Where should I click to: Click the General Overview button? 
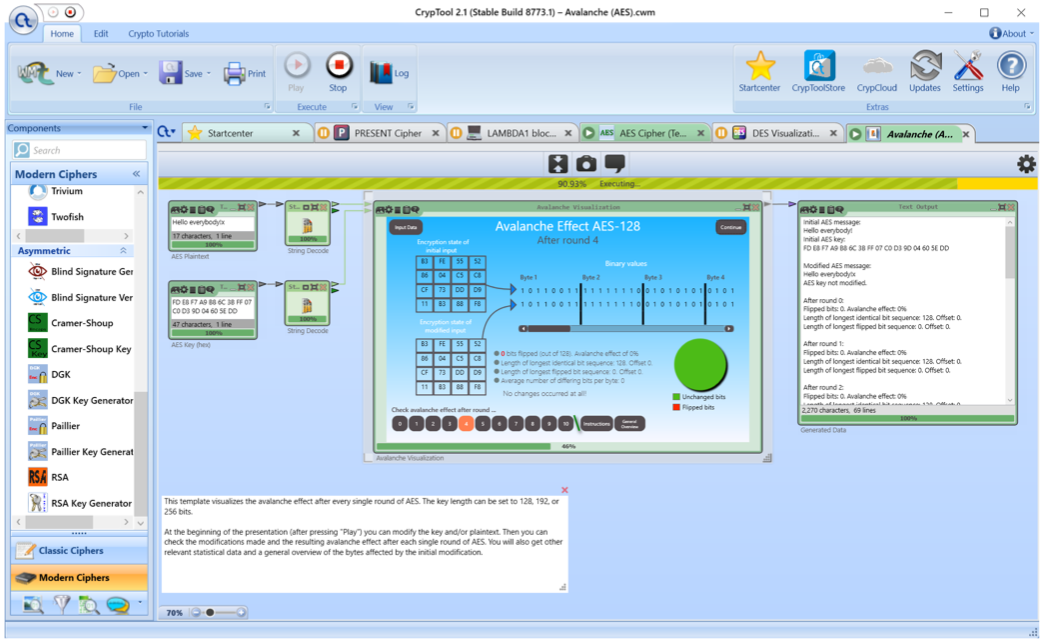[x=629, y=424]
